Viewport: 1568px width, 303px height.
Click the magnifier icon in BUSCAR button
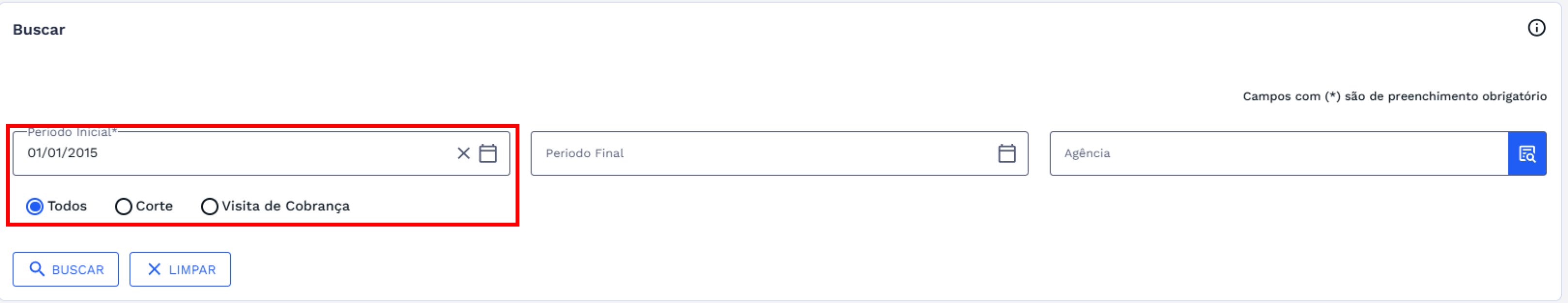pyautogui.click(x=37, y=269)
